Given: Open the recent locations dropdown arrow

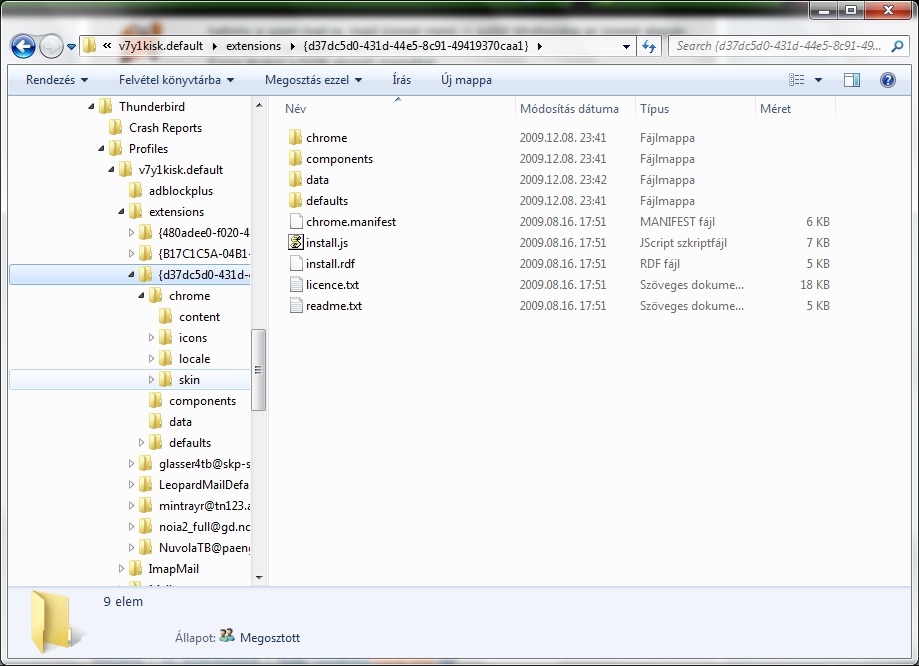Looking at the screenshot, I should tap(71, 47).
